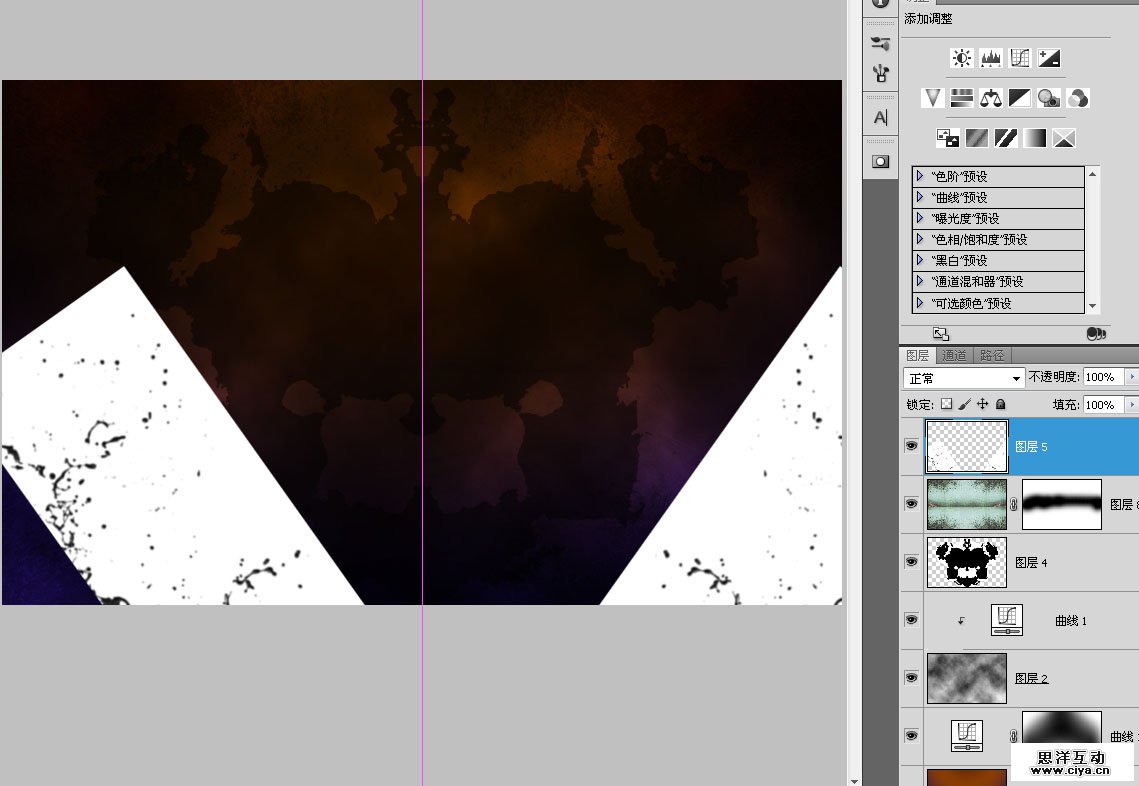Open the blend mode dropdown showing 正常

963,378
